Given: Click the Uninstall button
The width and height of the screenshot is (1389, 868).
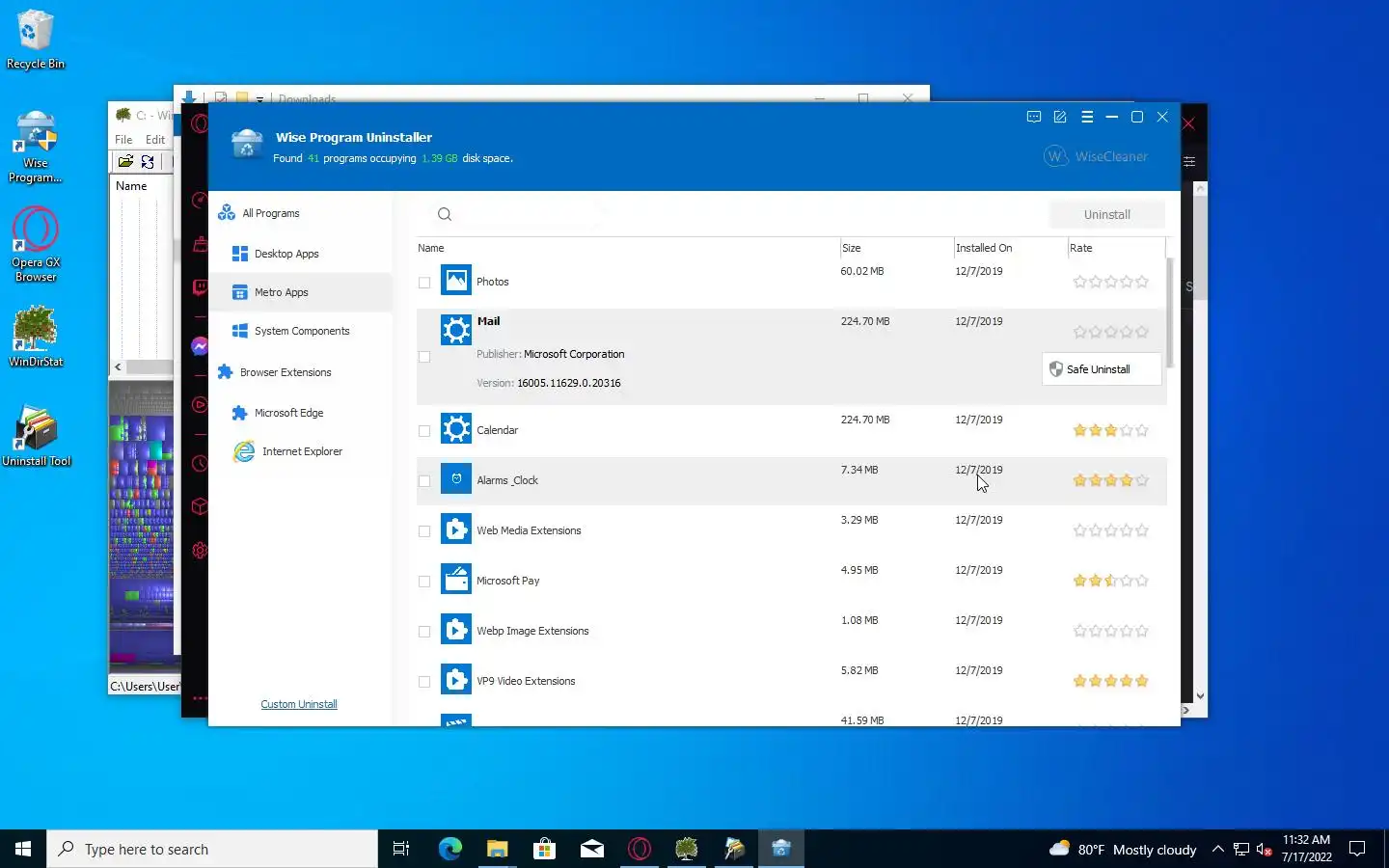Looking at the screenshot, I should coord(1106,214).
